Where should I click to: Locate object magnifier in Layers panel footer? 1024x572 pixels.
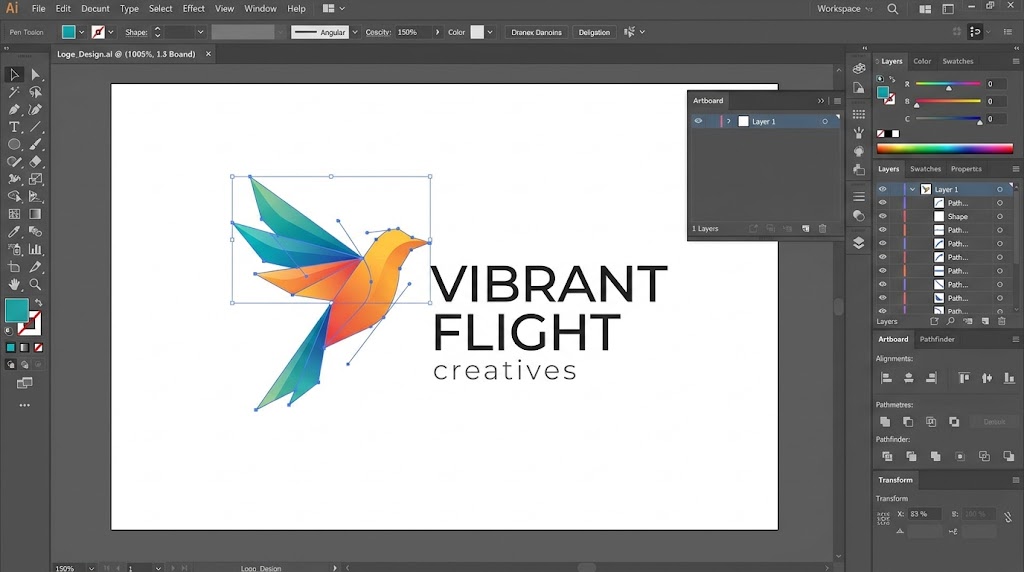tap(951, 321)
